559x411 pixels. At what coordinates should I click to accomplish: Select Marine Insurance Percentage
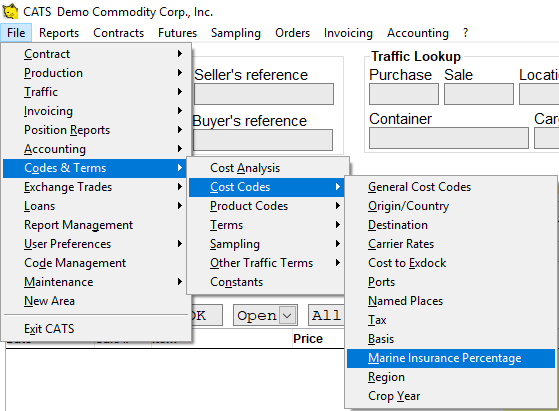point(451,358)
